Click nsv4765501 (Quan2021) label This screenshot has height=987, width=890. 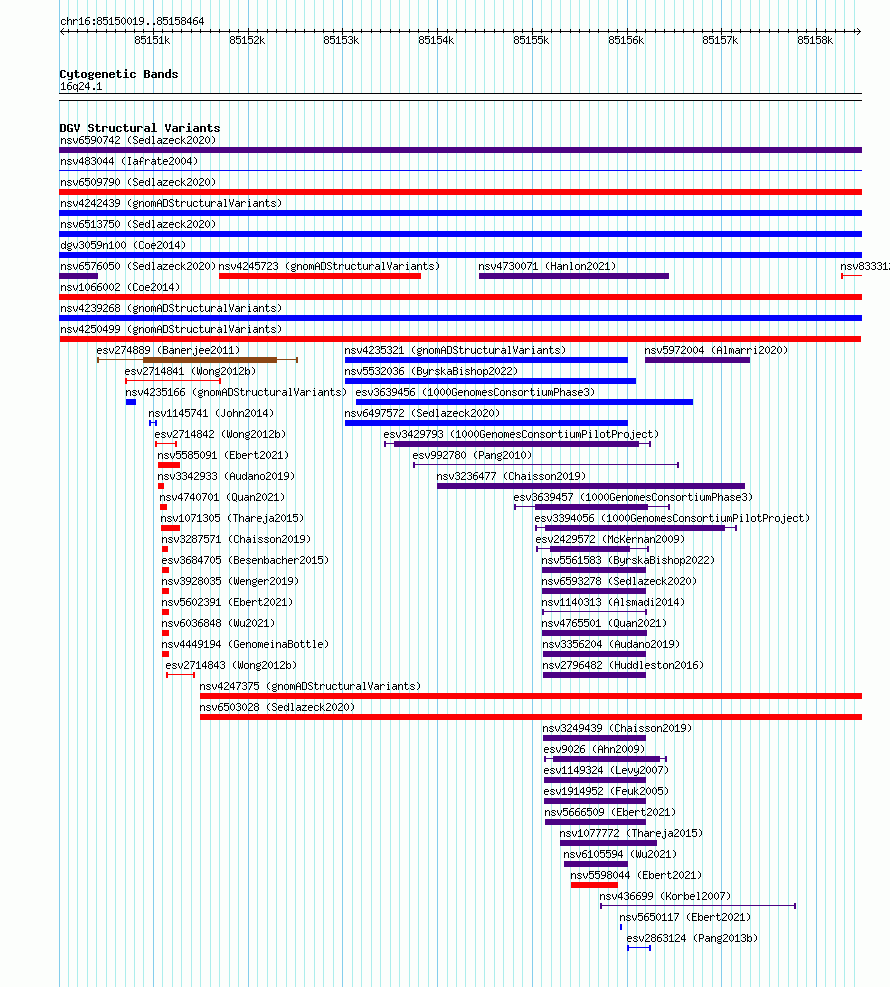(x=604, y=623)
